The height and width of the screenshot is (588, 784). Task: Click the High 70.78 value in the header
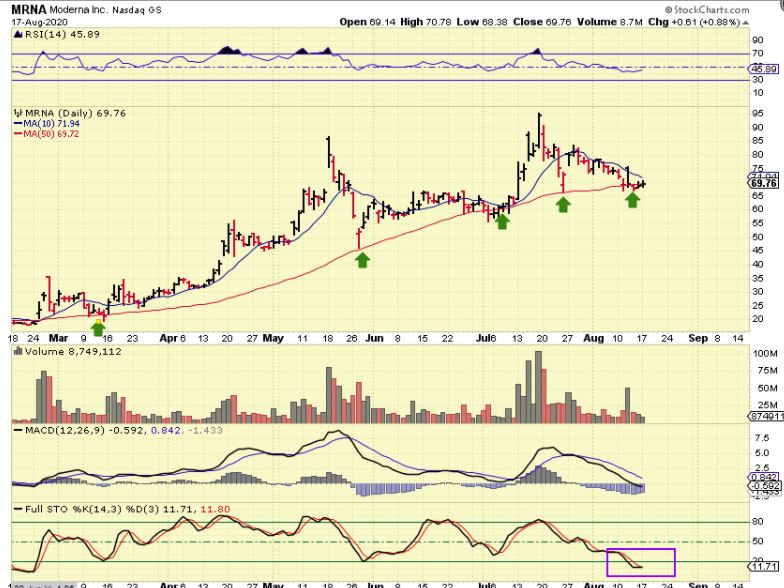point(426,22)
